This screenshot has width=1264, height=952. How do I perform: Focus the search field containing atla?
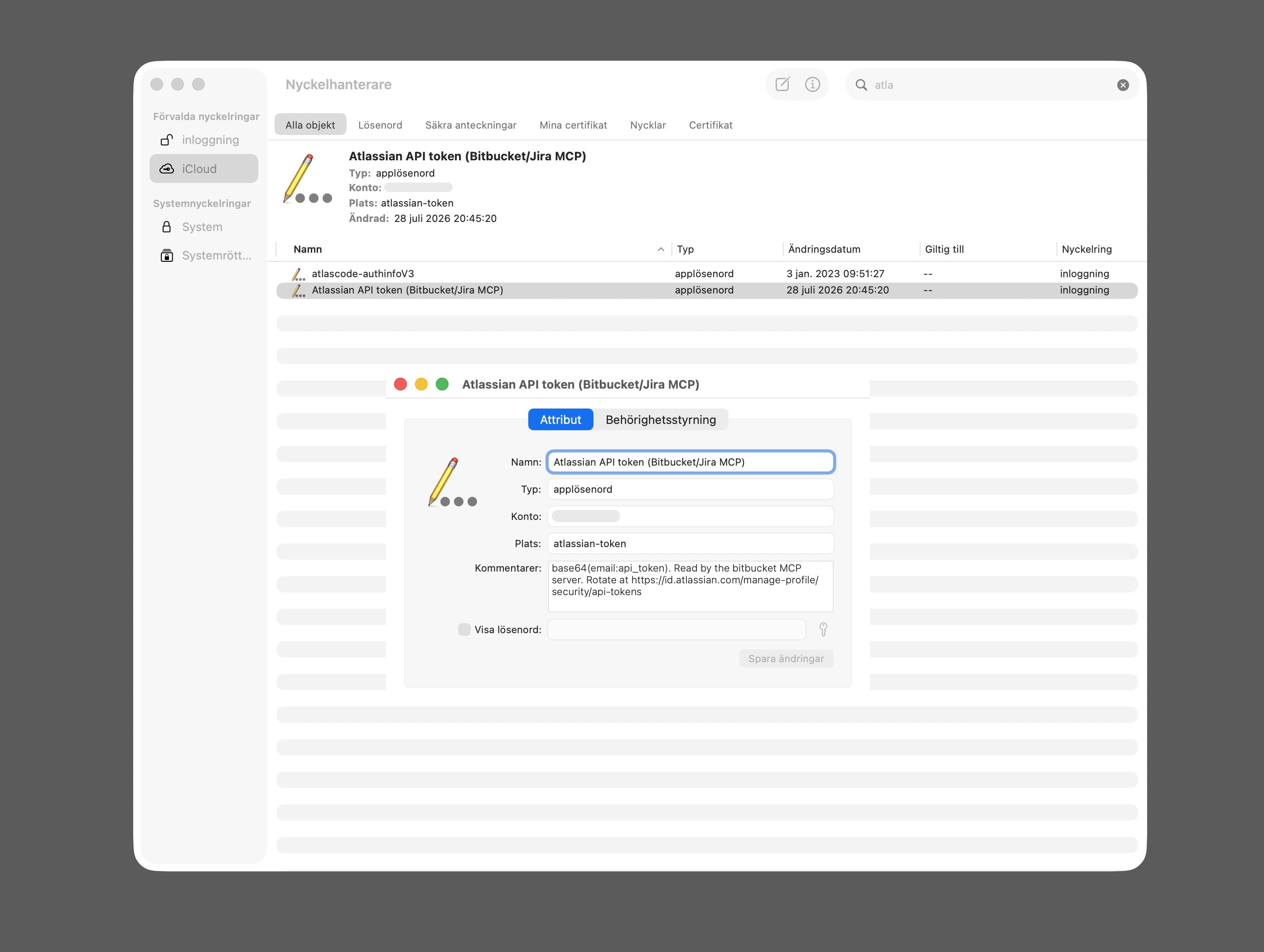pos(992,85)
